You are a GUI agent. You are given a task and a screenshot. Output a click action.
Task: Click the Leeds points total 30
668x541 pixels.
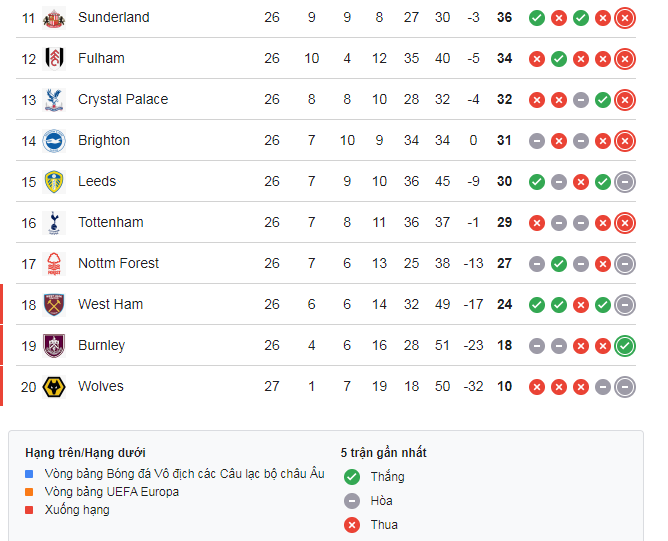[x=504, y=181]
